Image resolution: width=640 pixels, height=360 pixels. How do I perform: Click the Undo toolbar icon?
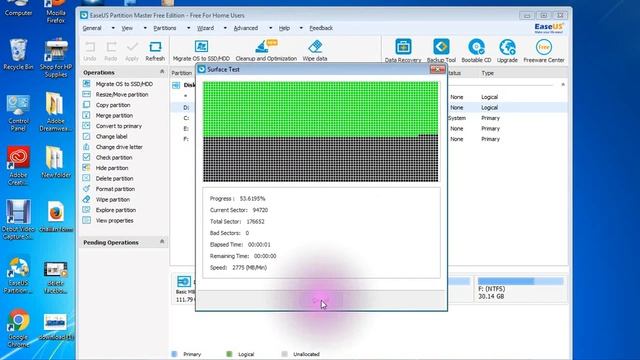tap(90, 51)
